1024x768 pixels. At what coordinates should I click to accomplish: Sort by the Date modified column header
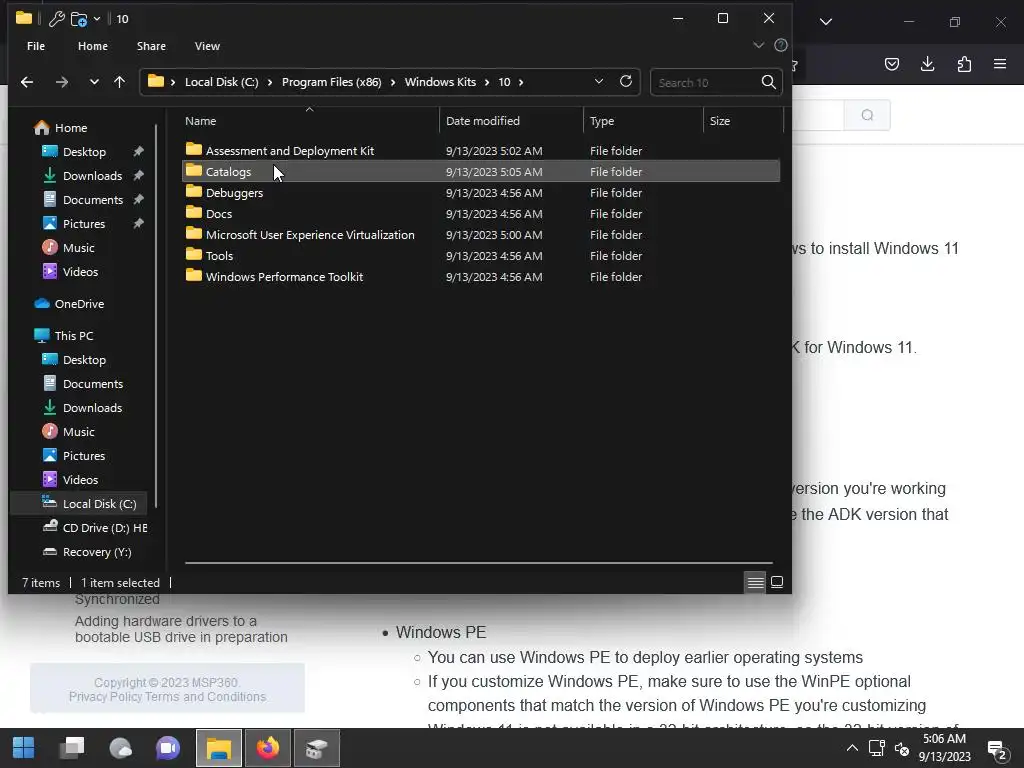tap(511, 121)
